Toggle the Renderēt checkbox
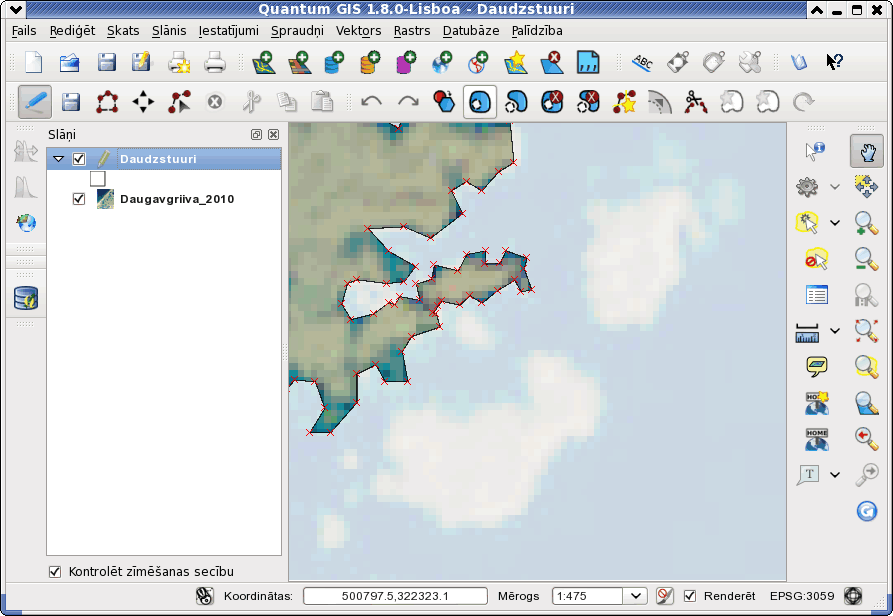 [x=690, y=596]
